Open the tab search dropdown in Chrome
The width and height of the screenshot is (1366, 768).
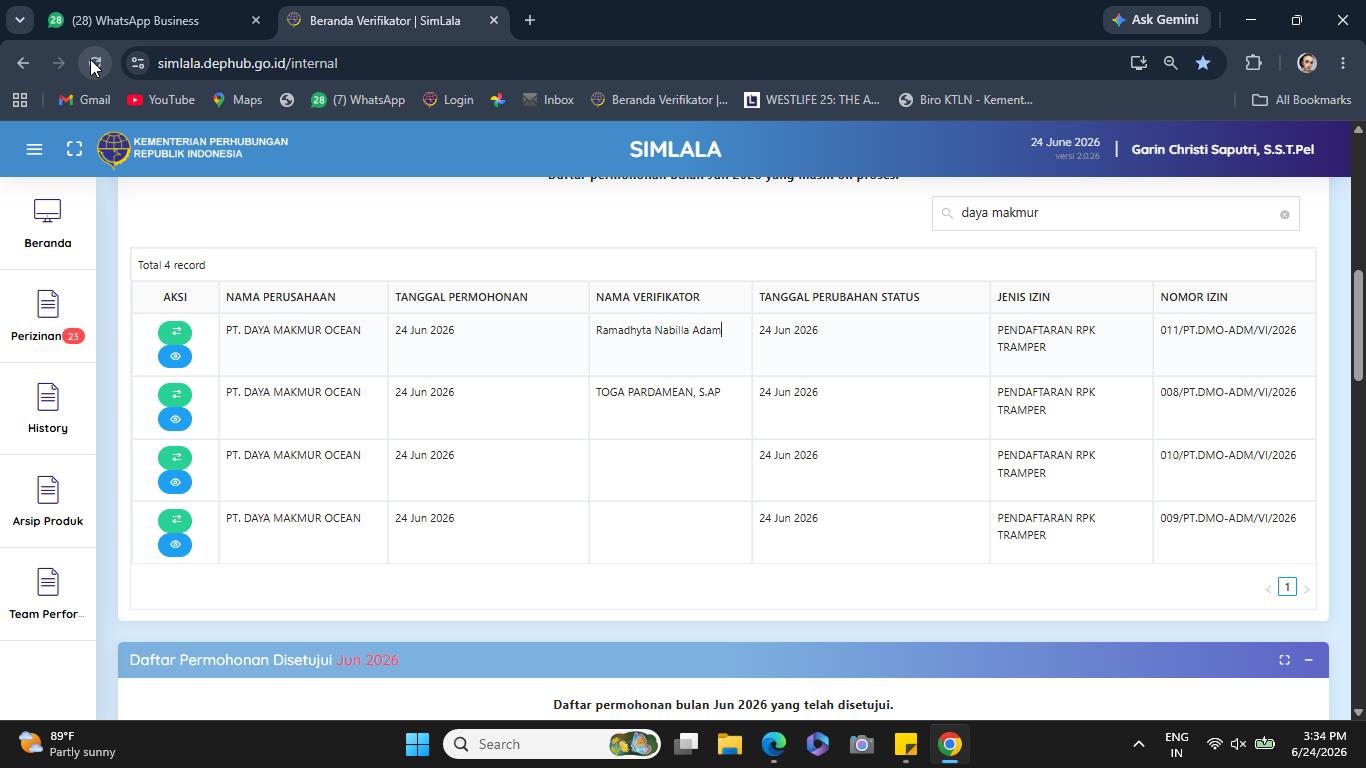click(19, 20)
